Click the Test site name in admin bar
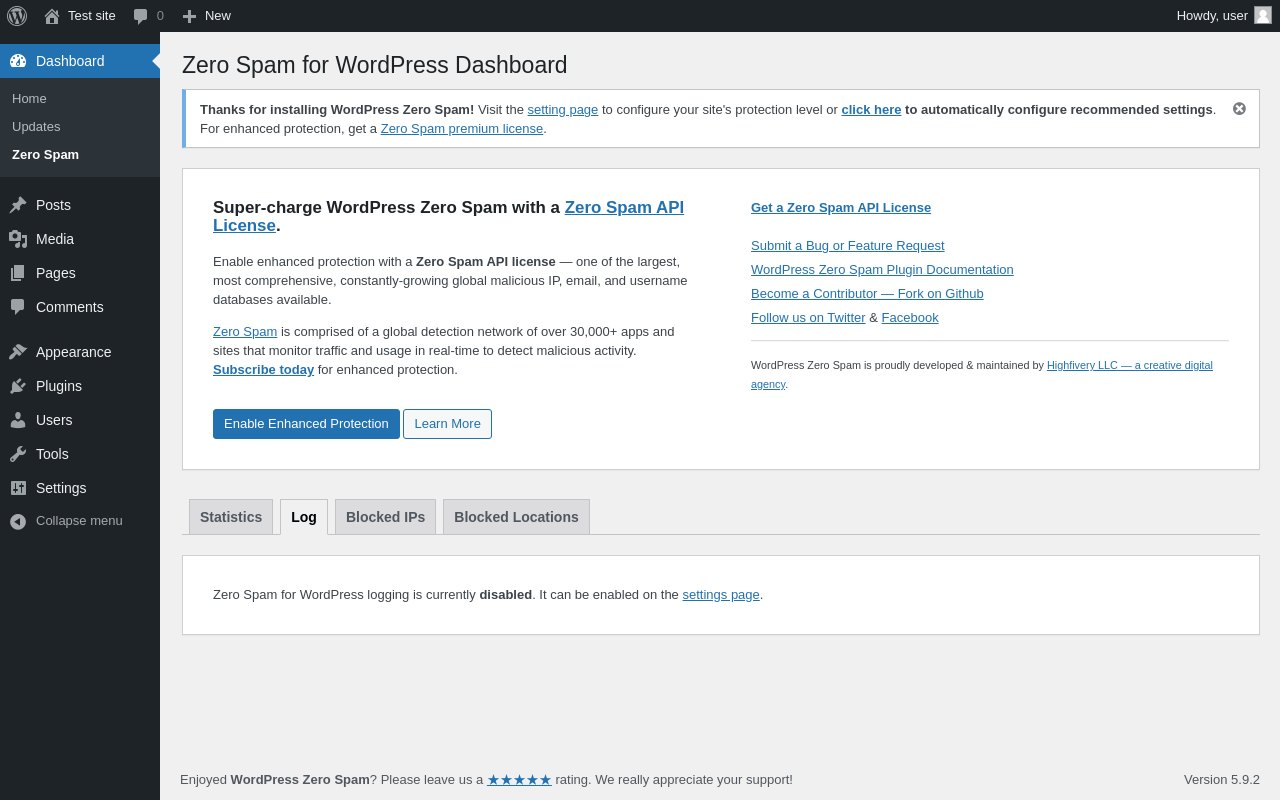1280x800 pixels. 92,15
